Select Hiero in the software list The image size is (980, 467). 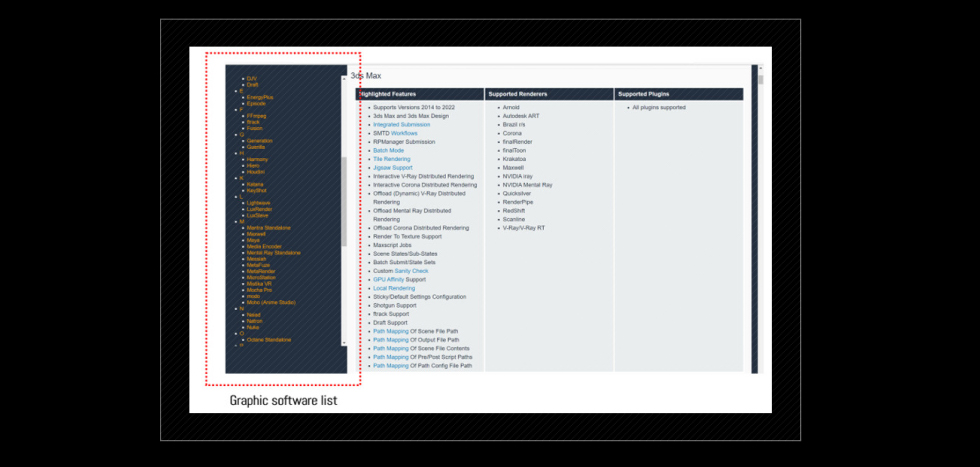pyautogui.click(x=253, y=166)
